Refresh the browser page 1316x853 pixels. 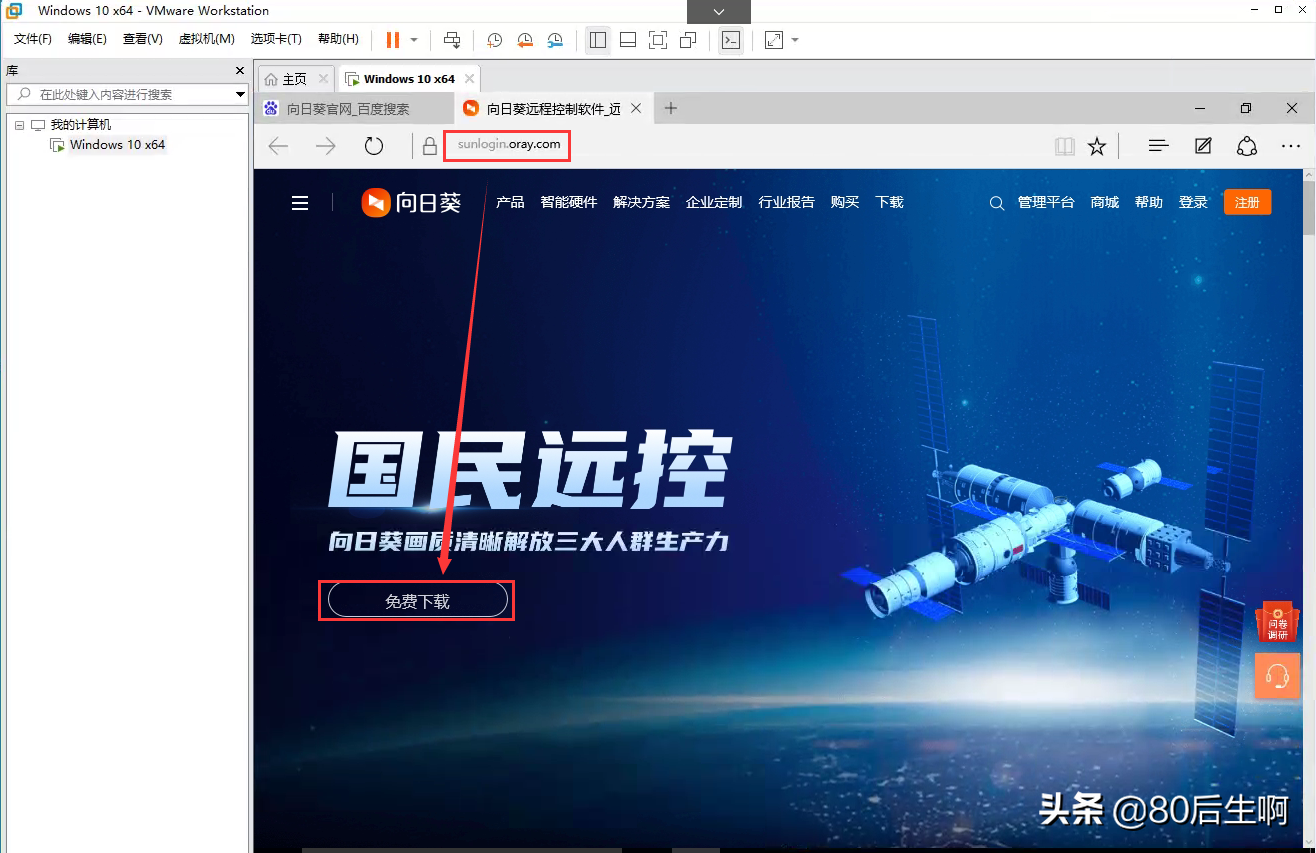click(x=374, y=146)
